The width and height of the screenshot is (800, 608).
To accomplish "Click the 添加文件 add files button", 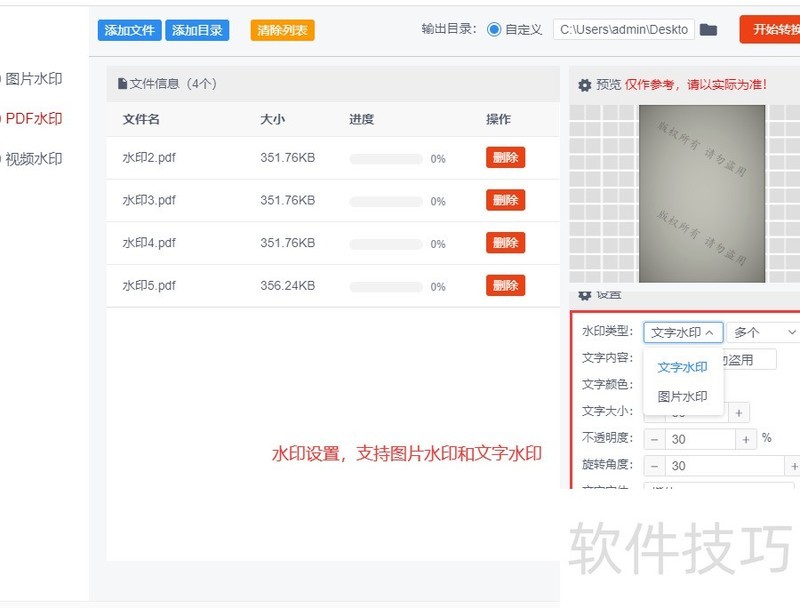I will (x=128, y=30).
